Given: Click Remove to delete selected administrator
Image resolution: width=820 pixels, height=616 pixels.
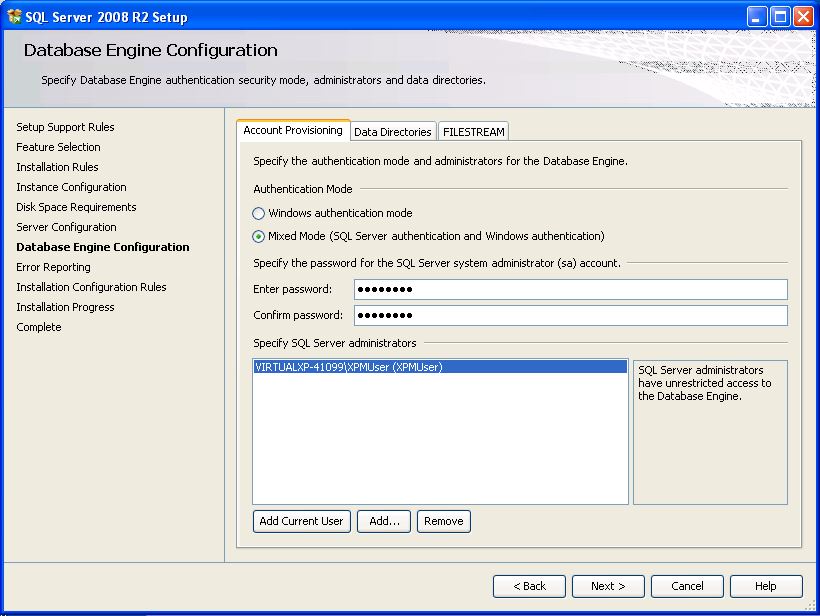Looking at the screenshot, I should tap(443, 522).
